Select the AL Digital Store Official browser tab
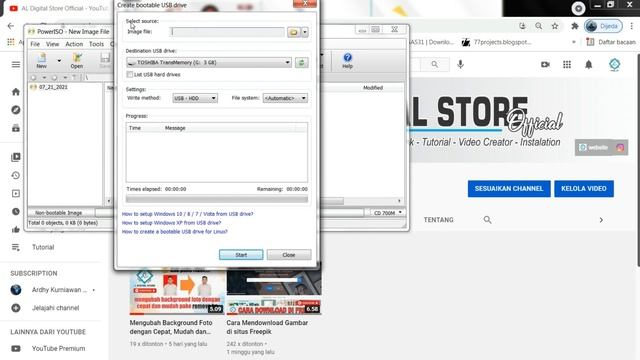Image resolution: width=640 pixels, height=360 pixels. coord(59,8)
